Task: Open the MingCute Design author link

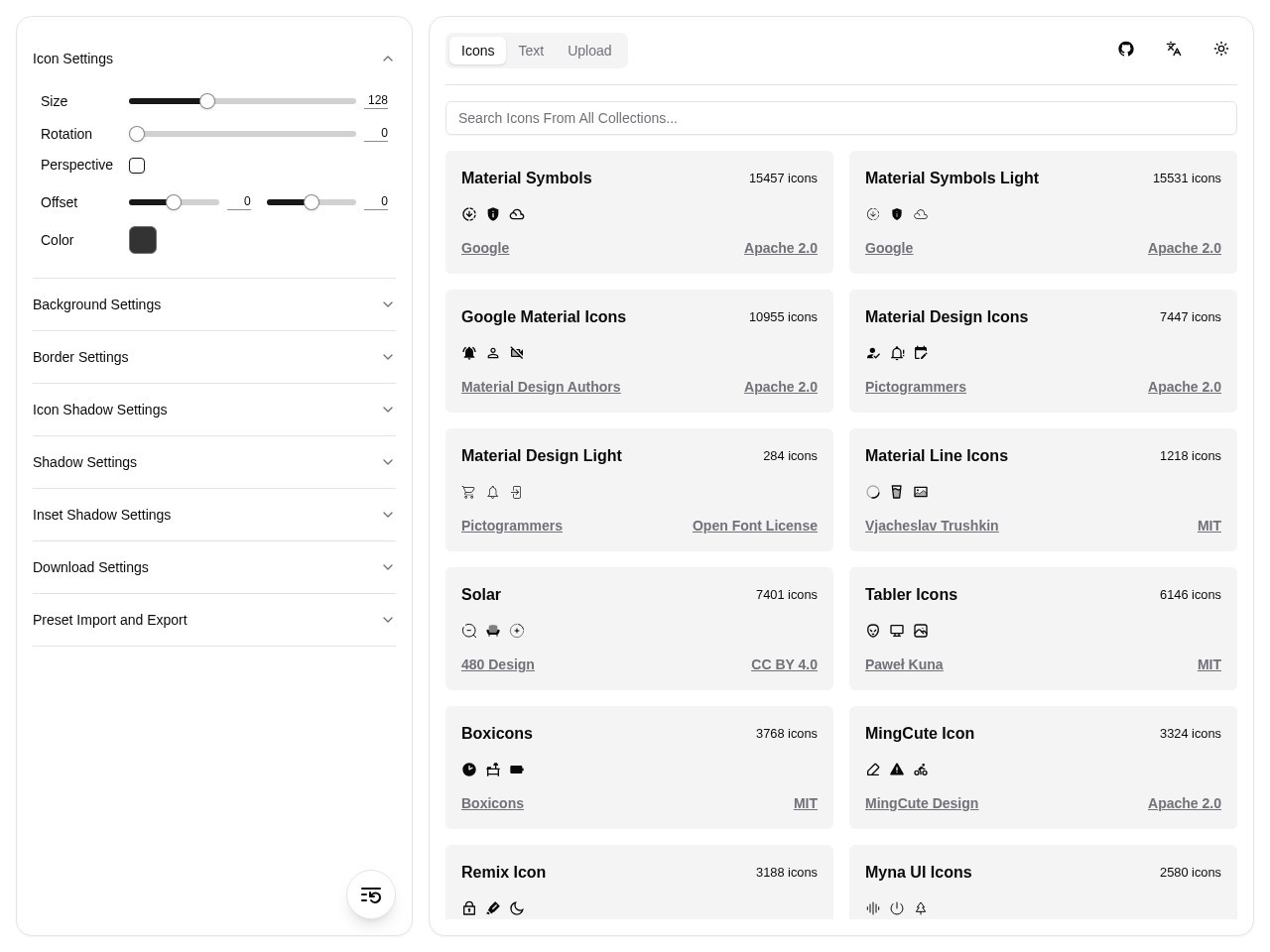Action: tap(922, 803)
